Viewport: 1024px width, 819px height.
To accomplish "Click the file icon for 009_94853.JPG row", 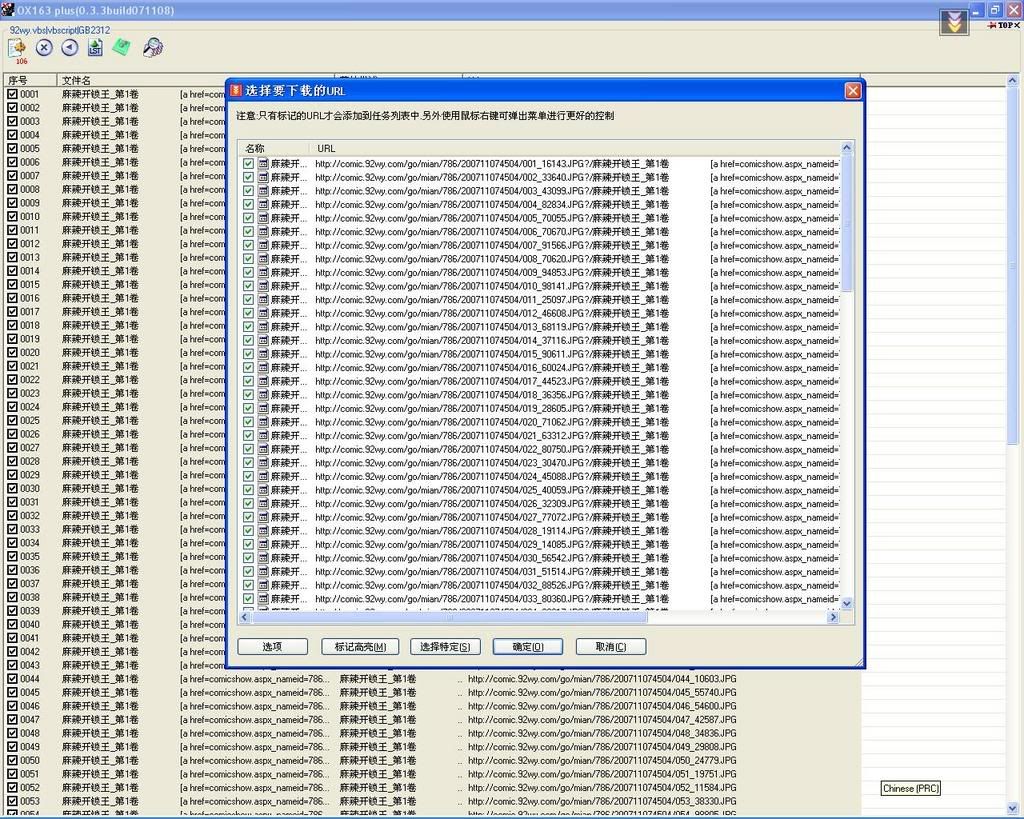I will coord(263,272).
